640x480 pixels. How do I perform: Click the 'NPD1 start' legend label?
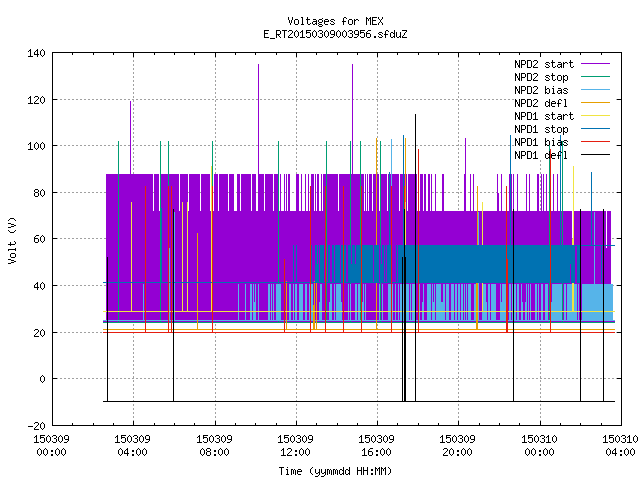(x=544, y=116)
